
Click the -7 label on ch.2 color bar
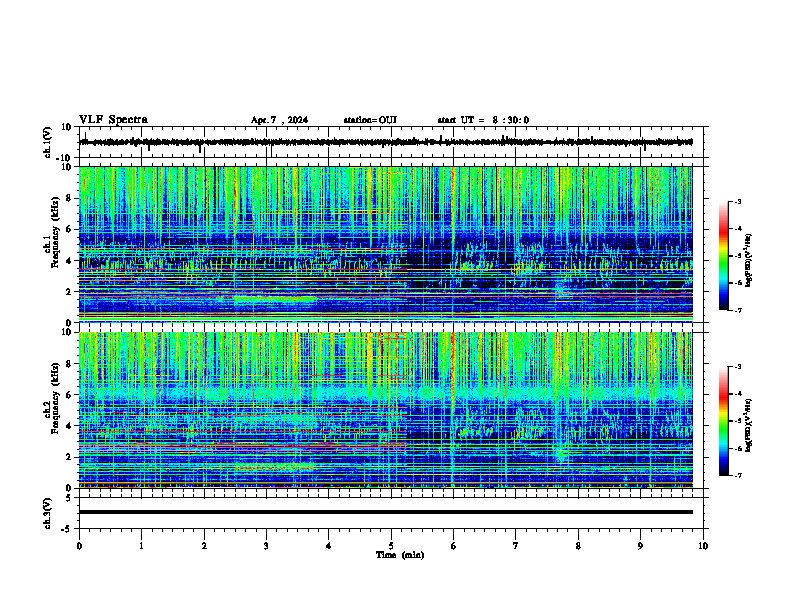click(738, 475)
